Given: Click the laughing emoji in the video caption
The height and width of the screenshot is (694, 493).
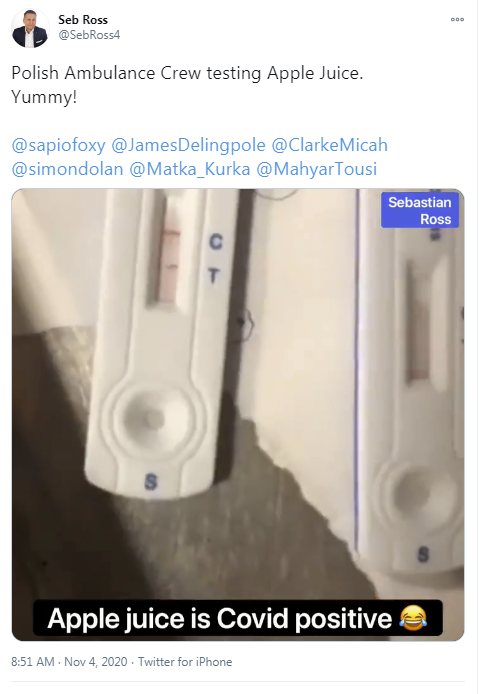Looking at the screenshot, I should [413, 618].
